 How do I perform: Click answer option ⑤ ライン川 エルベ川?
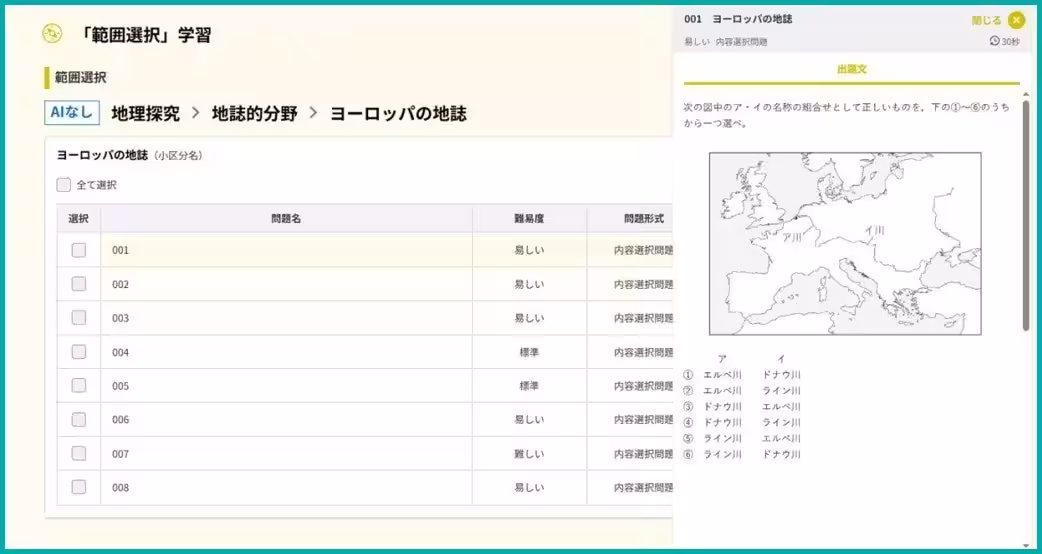click(x=742, y=438)
